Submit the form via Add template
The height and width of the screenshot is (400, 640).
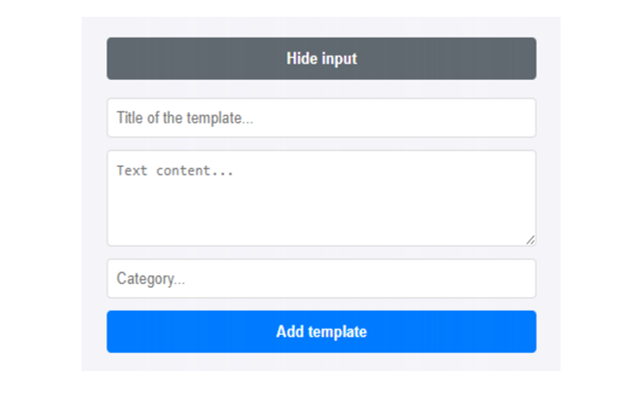[321, 332]
